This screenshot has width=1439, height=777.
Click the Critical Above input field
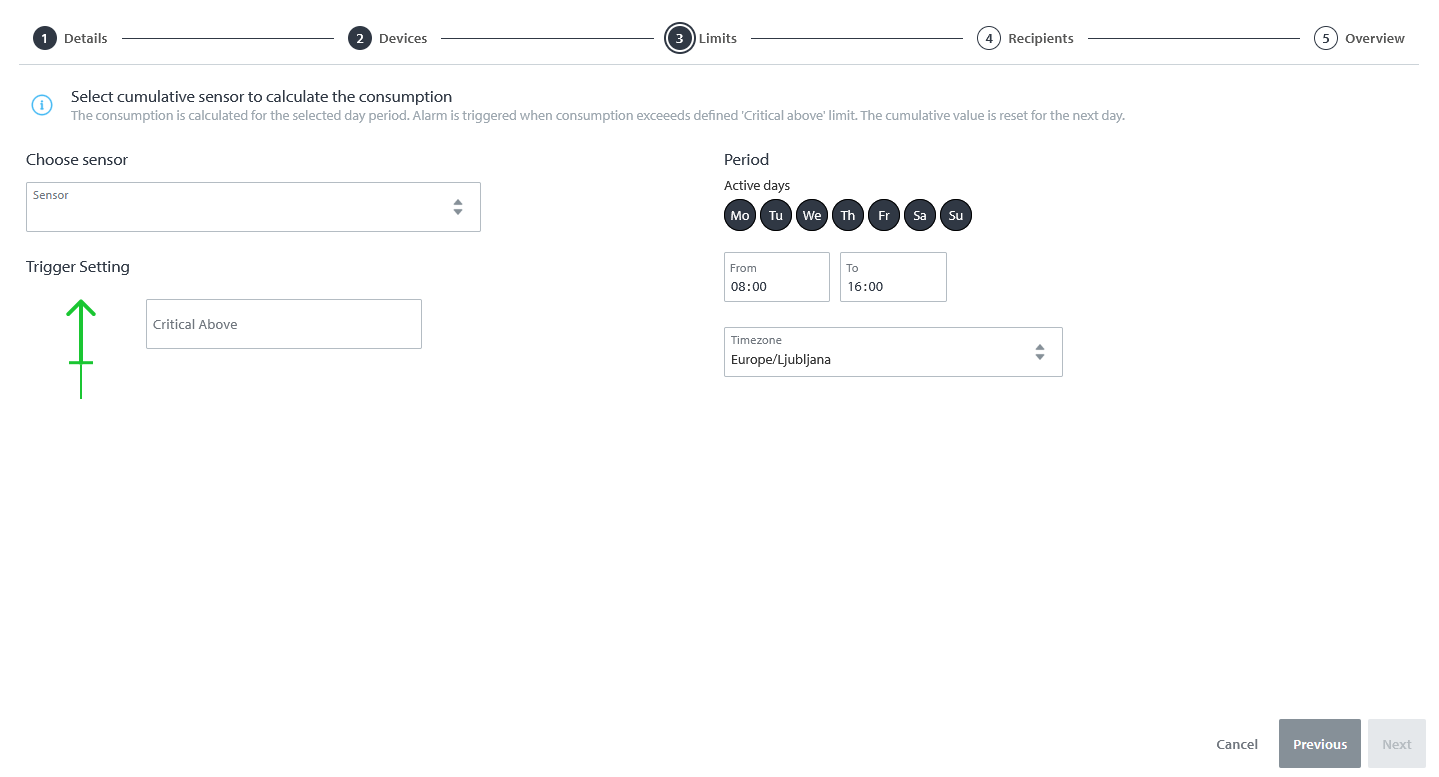[x=284, y=324]
